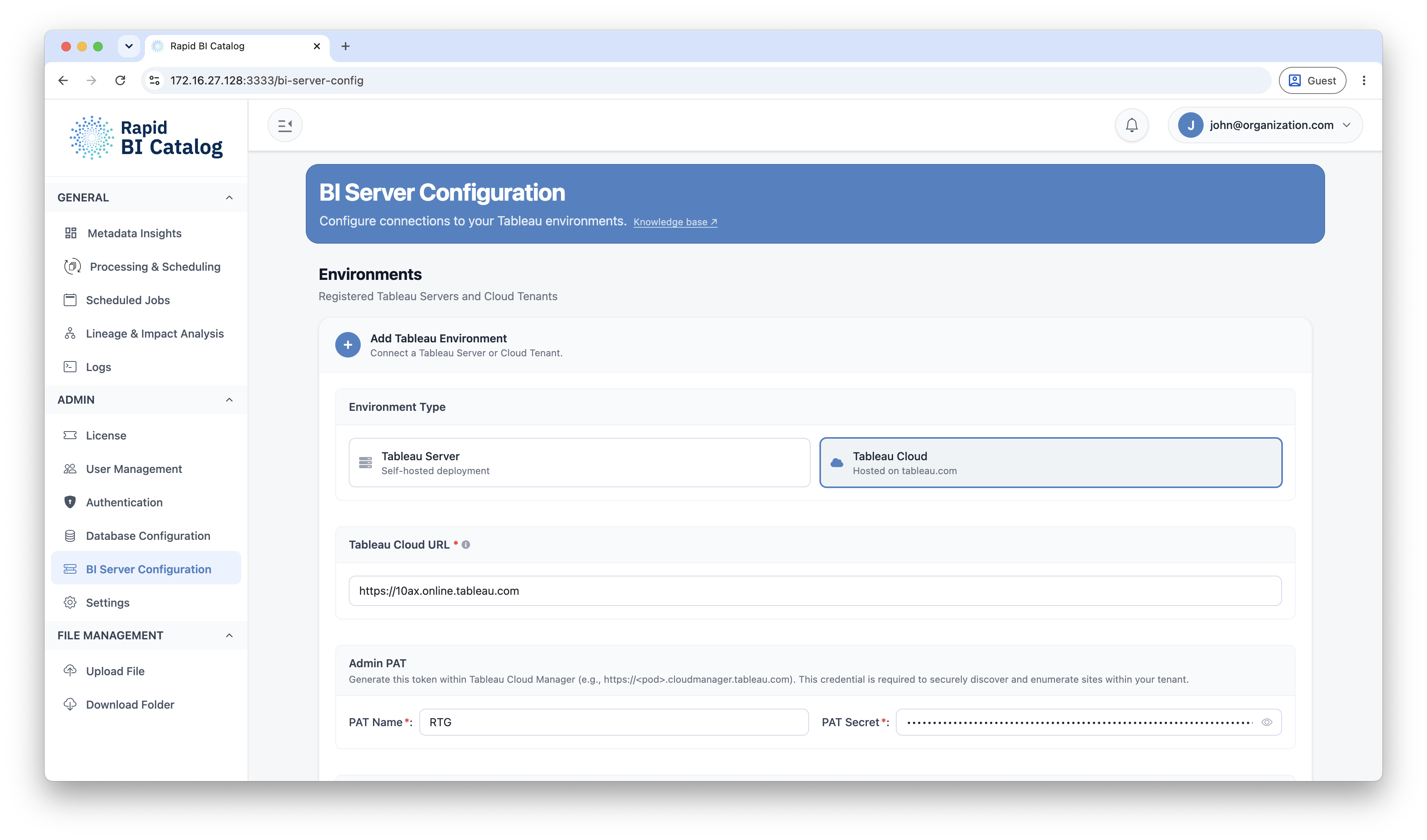Screen dimensions: 1427x840
Task: Collapse the FILE MANAGEMENT sidebar section
Action: [x=229, y=635]
